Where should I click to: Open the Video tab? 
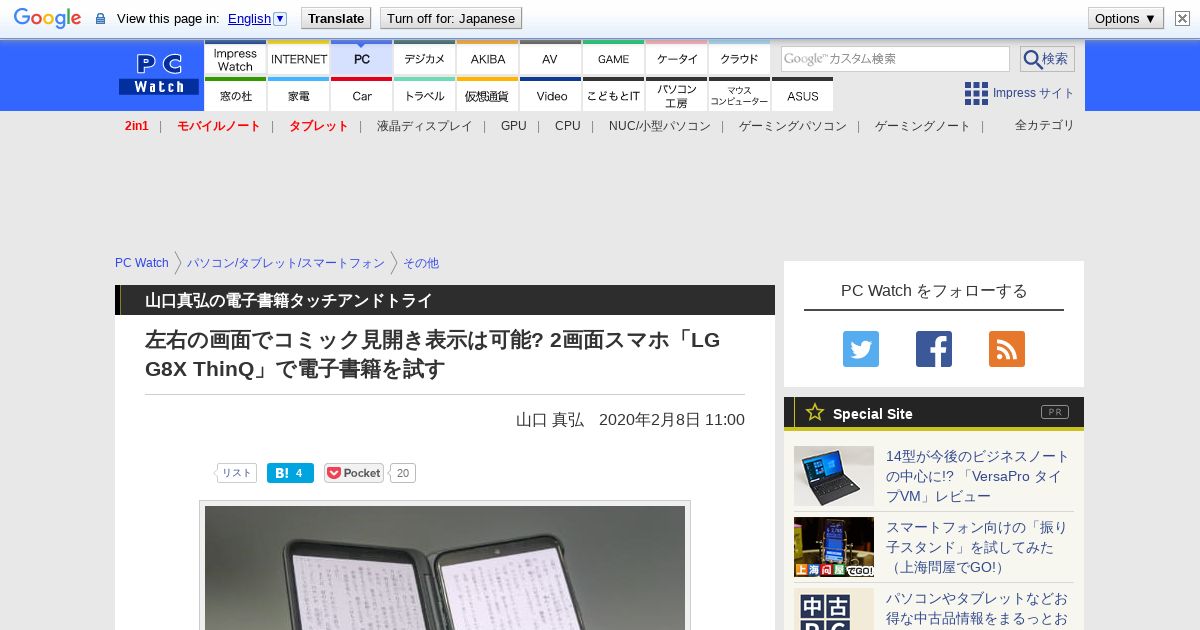click(550, 95)
